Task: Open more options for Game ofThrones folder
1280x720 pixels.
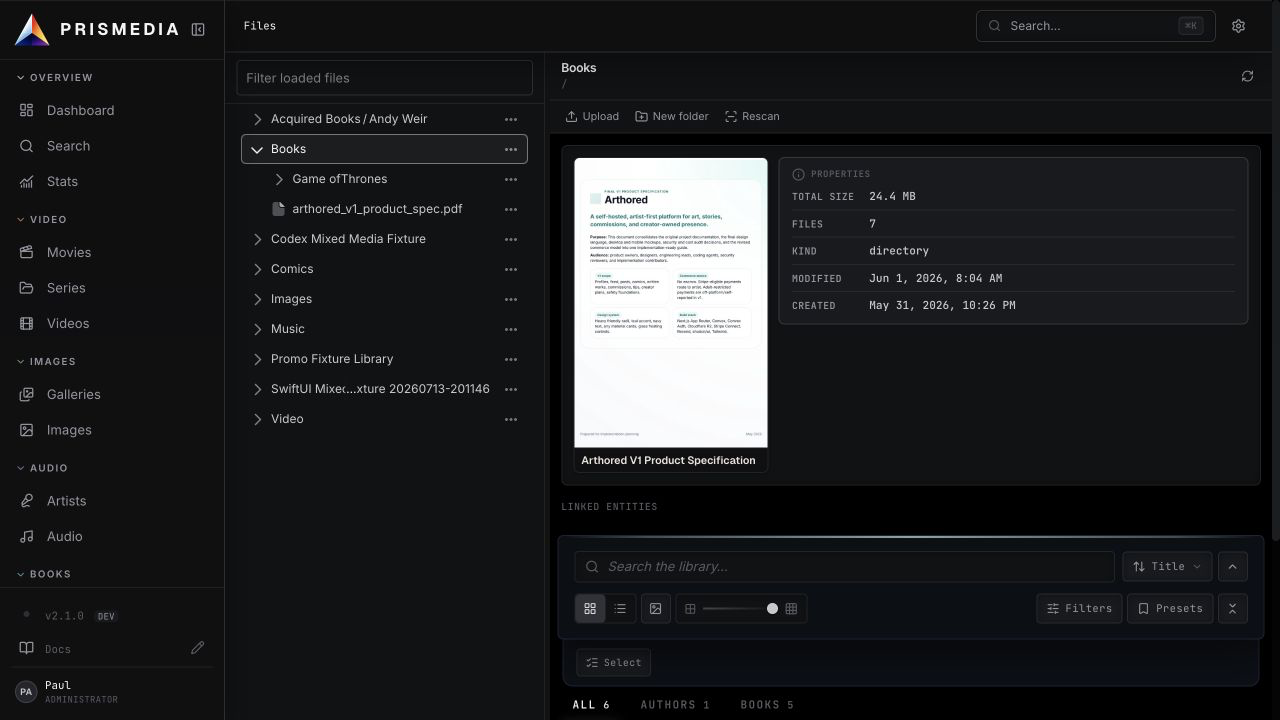Action: pos(511,179)
